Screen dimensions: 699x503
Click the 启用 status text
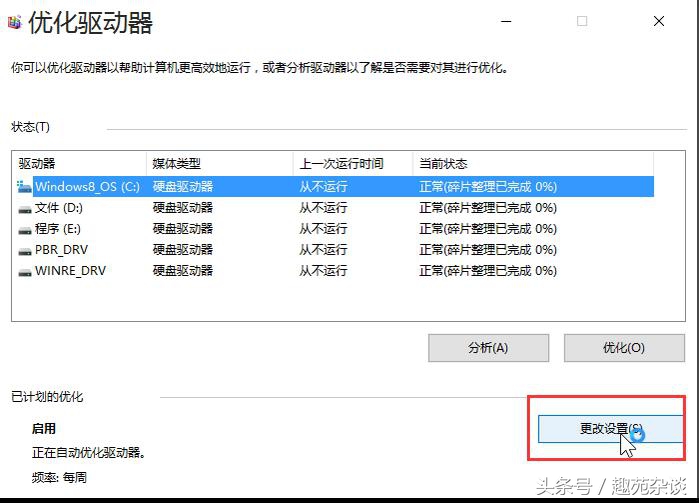(44, 429)
